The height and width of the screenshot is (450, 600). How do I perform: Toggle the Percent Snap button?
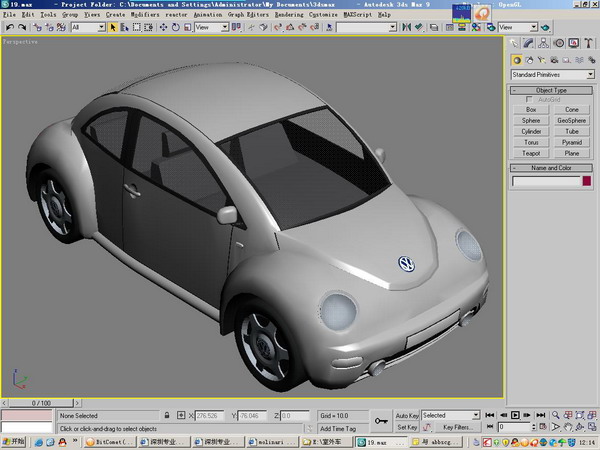click(x=302, y=28)
